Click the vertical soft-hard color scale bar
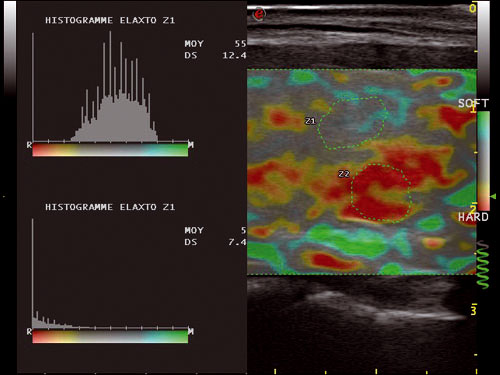Screen dimensions: 500x375 click(x=484, y=161)
